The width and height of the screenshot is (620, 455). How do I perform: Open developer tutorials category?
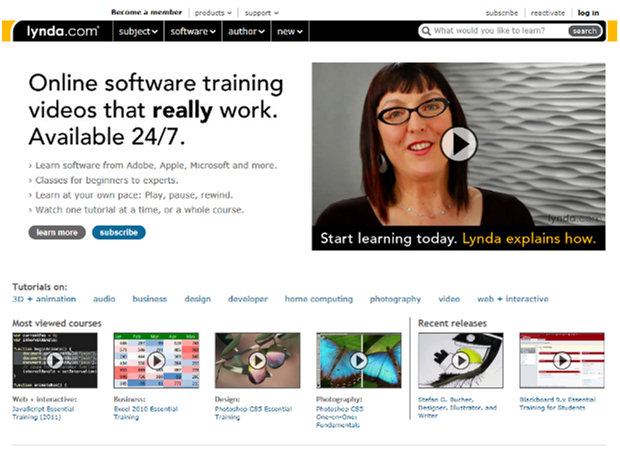pos(248,299)
